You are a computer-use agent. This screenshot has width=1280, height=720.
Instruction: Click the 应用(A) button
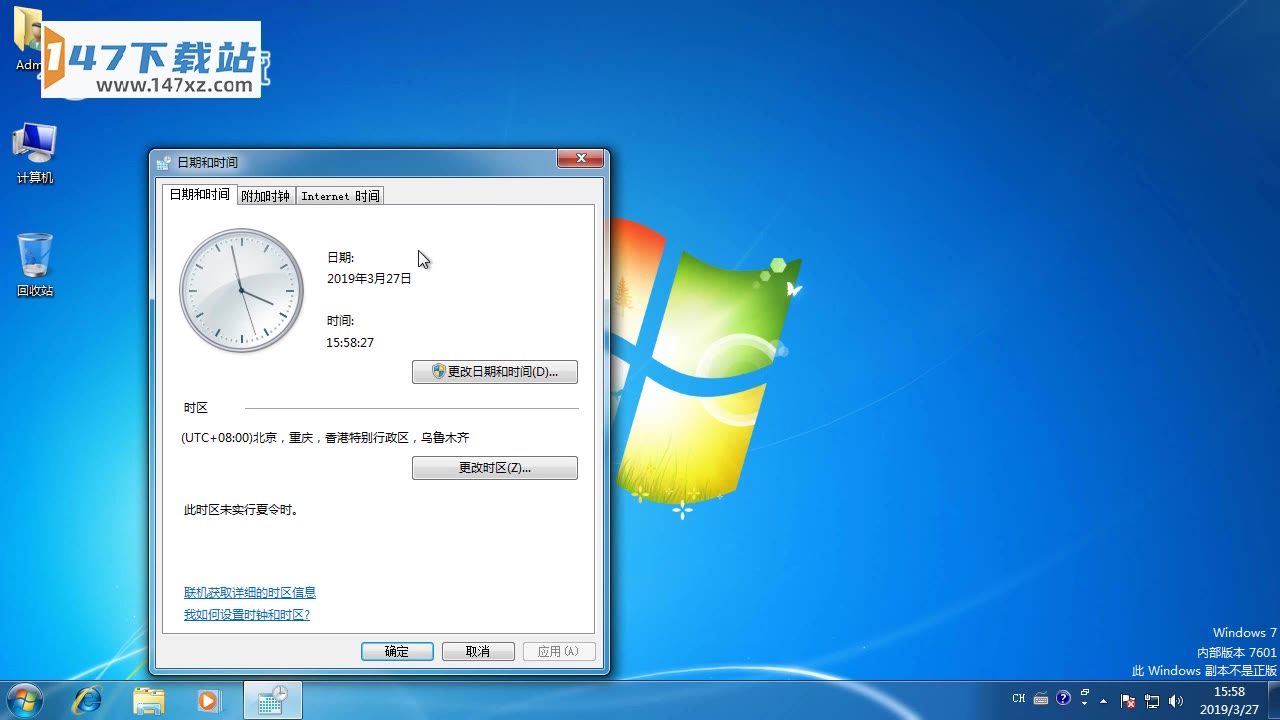559,652
